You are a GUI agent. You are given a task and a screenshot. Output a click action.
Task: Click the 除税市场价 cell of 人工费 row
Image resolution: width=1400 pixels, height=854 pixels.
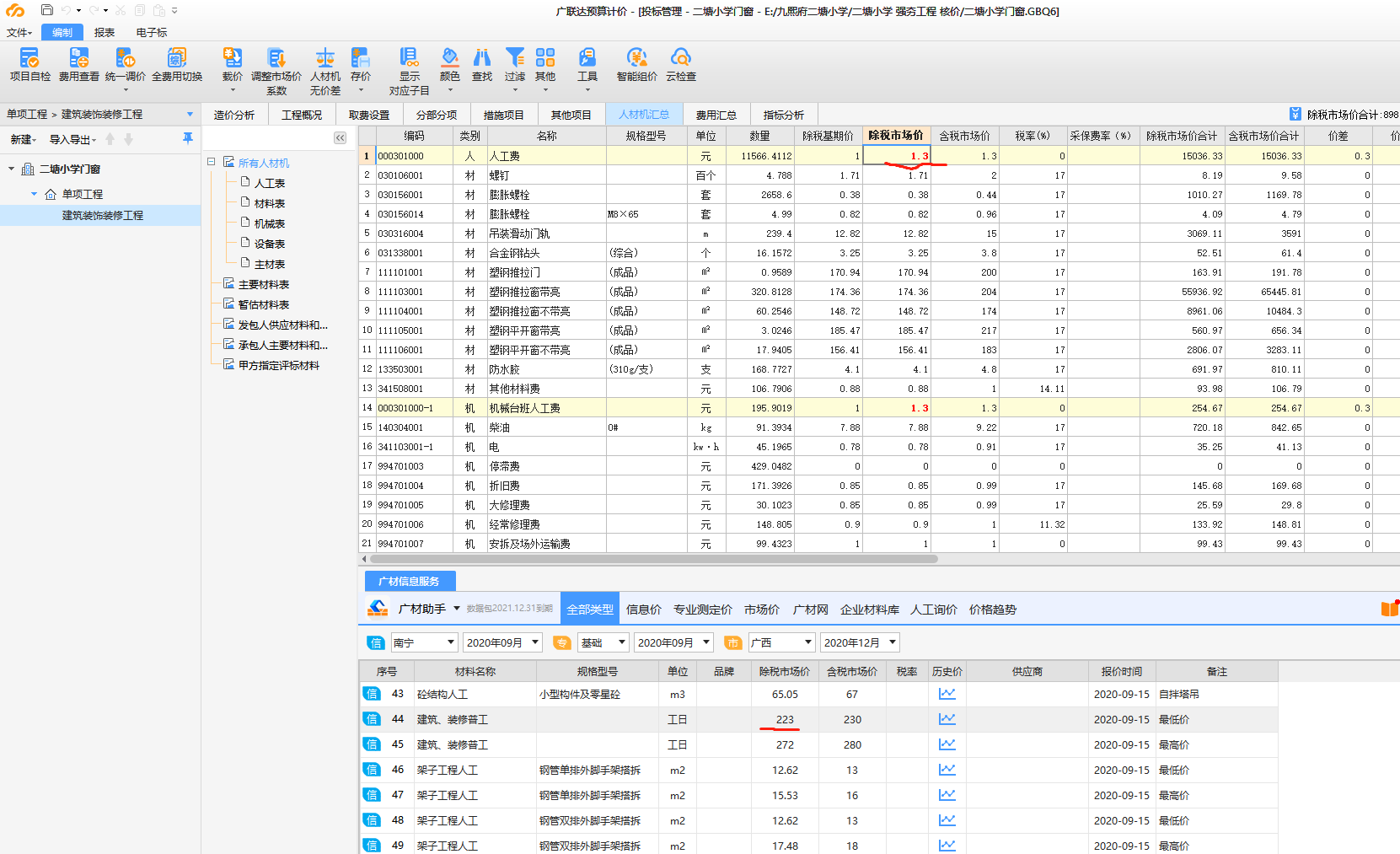[897, 156]
